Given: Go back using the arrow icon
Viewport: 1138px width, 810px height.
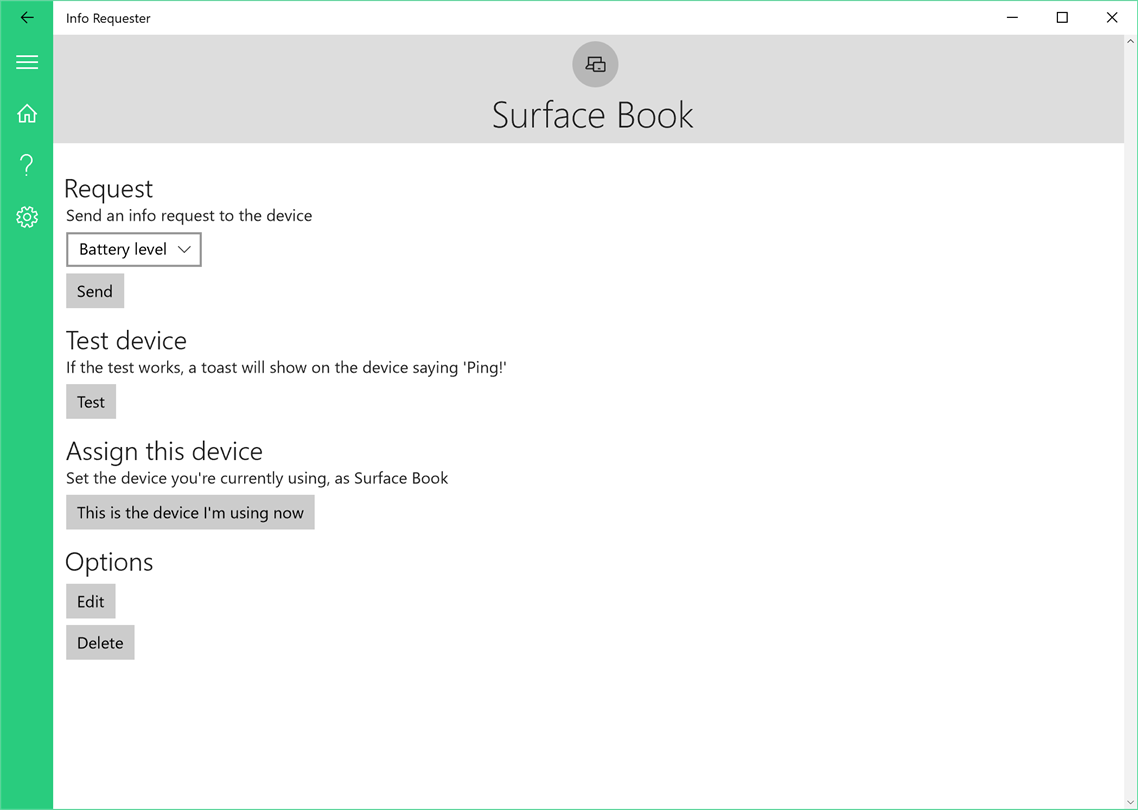Looking at the screenshot, I should click(27, 17).
